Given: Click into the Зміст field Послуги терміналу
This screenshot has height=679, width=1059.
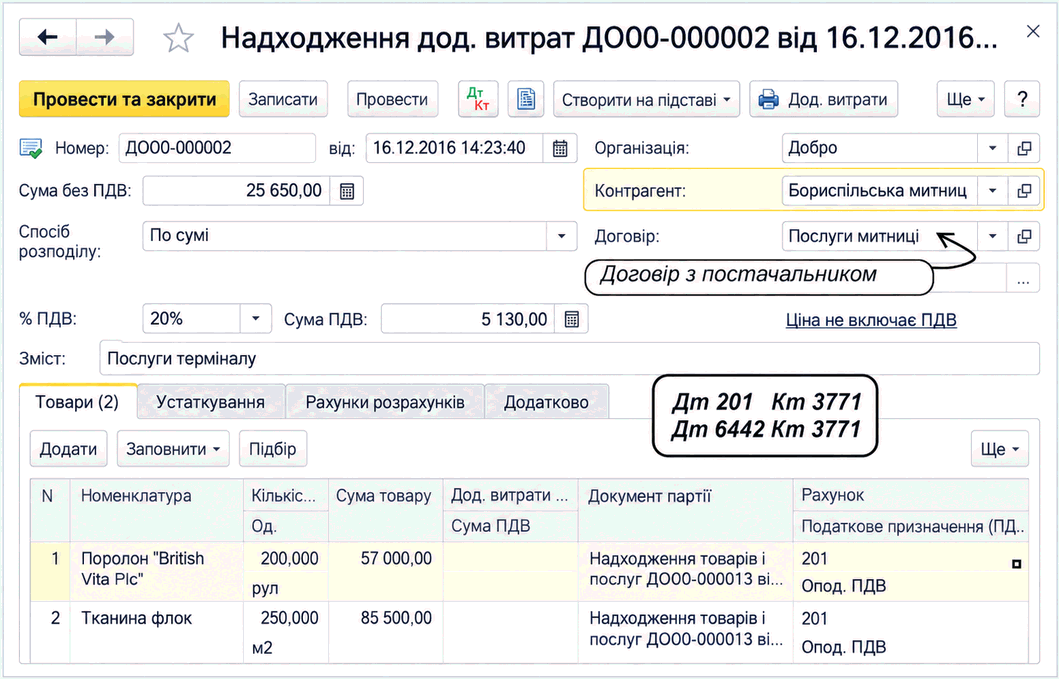Looking at the screenshot, I should 569,358.
